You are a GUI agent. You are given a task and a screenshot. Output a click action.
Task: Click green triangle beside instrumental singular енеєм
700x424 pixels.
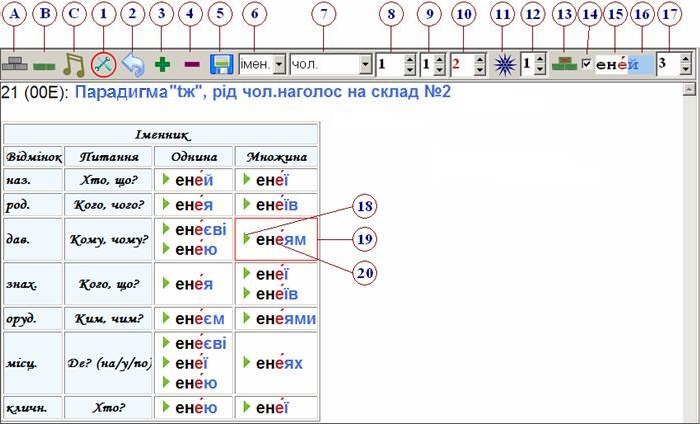tap(167, 318)
